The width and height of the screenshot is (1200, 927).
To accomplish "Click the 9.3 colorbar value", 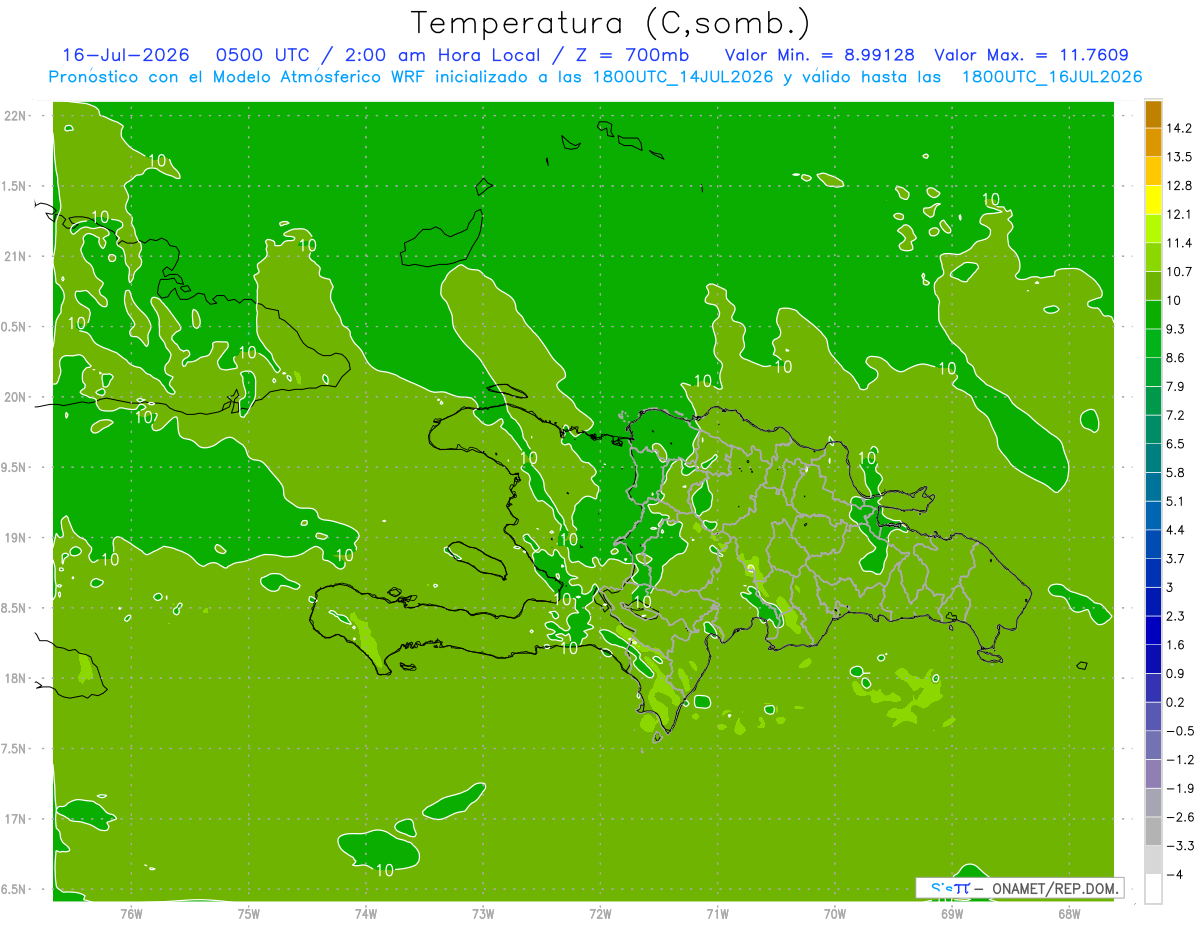I will (1176, 329).
